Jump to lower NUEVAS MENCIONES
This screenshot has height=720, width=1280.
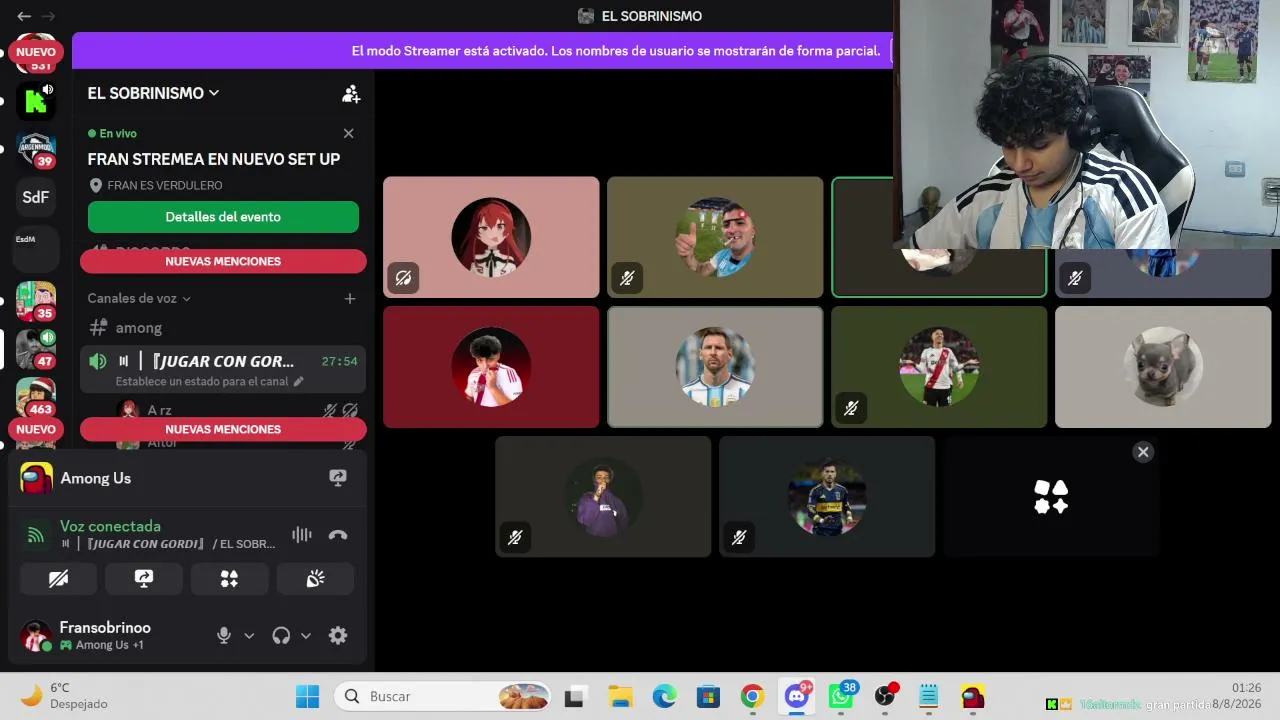point(223,429)
